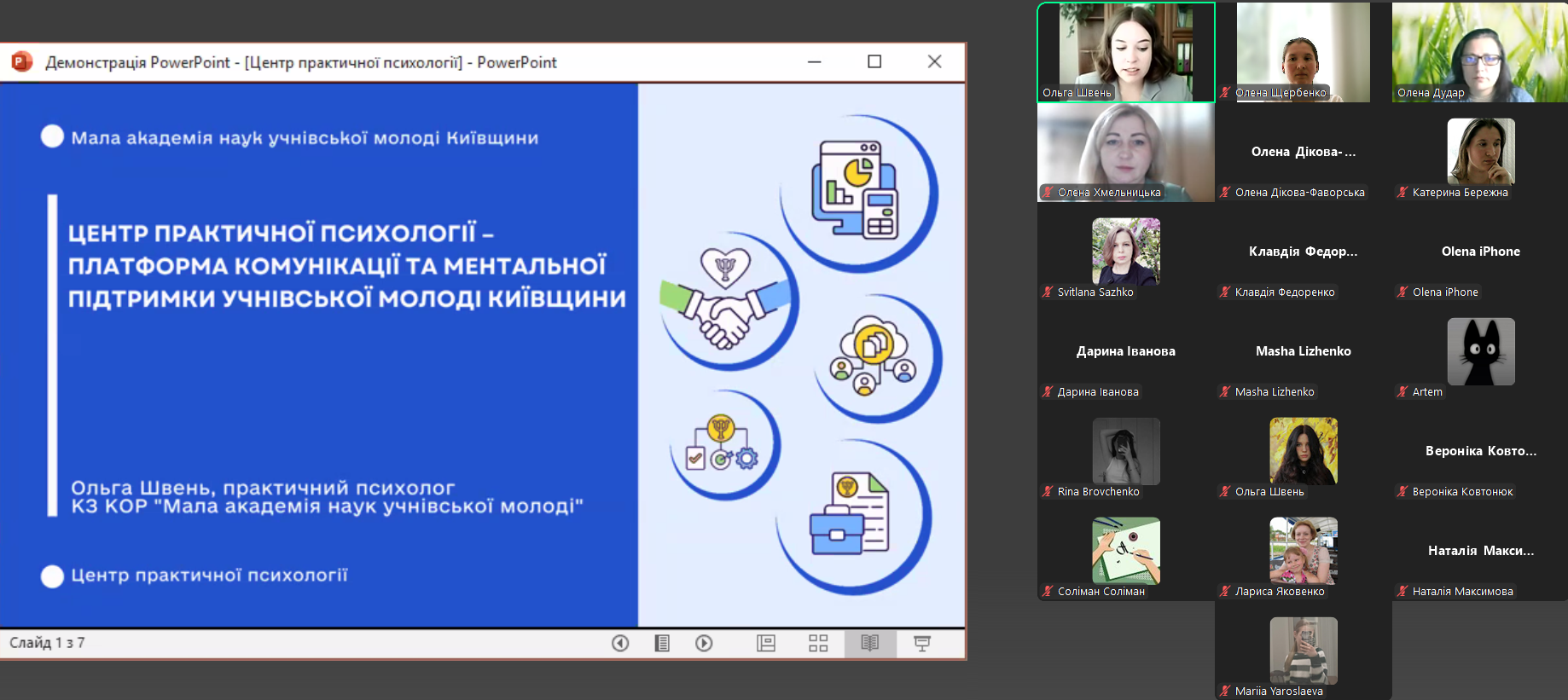
Task: Switch to Normal view in the status bar
Action: click(766, 643)
